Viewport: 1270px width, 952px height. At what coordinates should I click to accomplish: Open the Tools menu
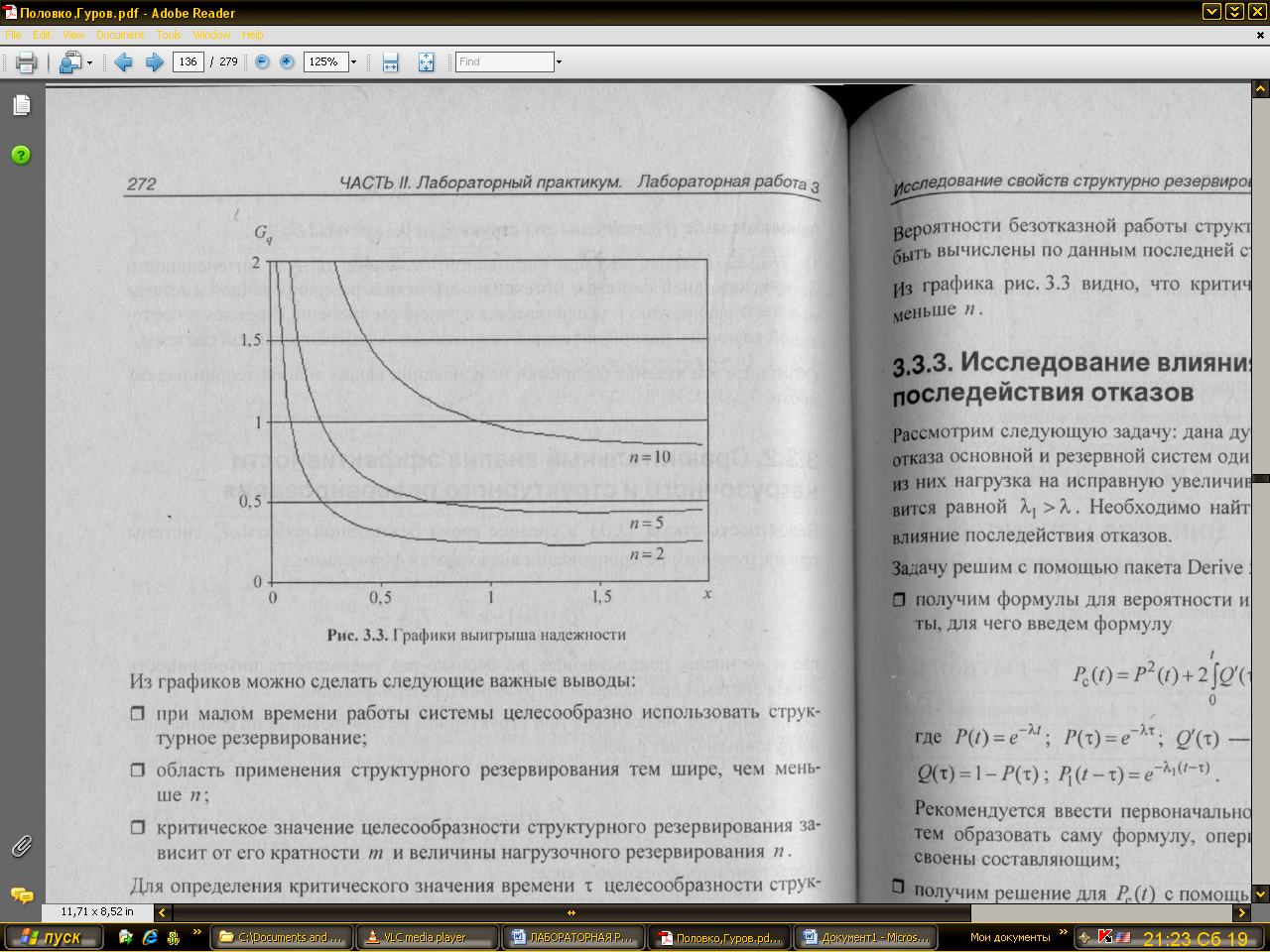pos(169,35)
